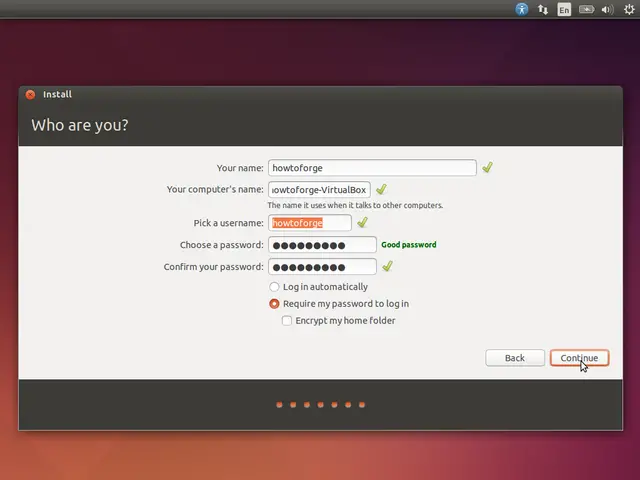Click the Confirm your password field
The width and height of the screenshot is (640, 480).
(x=322, y=267)
